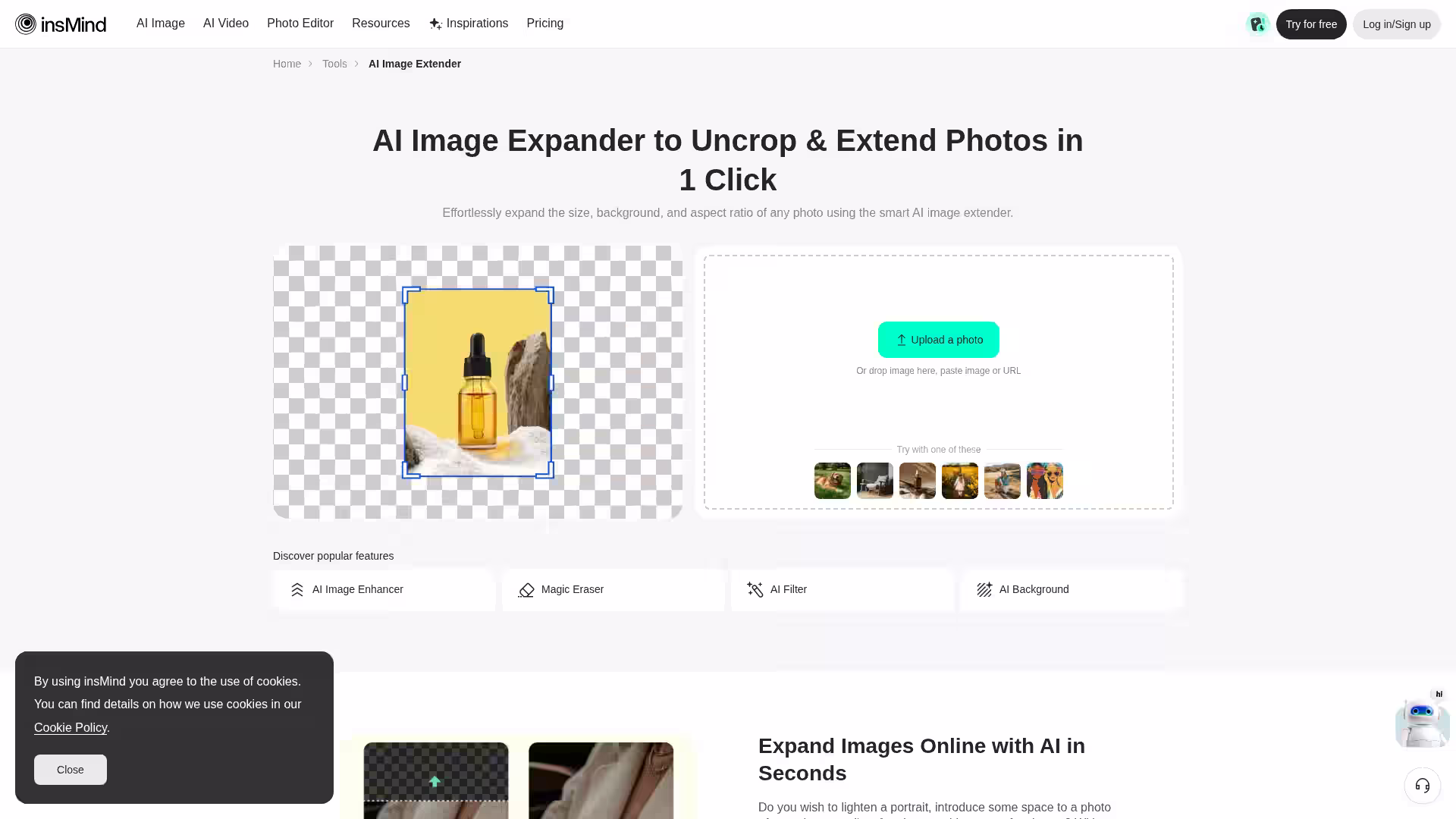This screenshot has width=1456, height=819.
Task: Click the AI Image Enhancer chevrons icon
Action: coord(297,590)
